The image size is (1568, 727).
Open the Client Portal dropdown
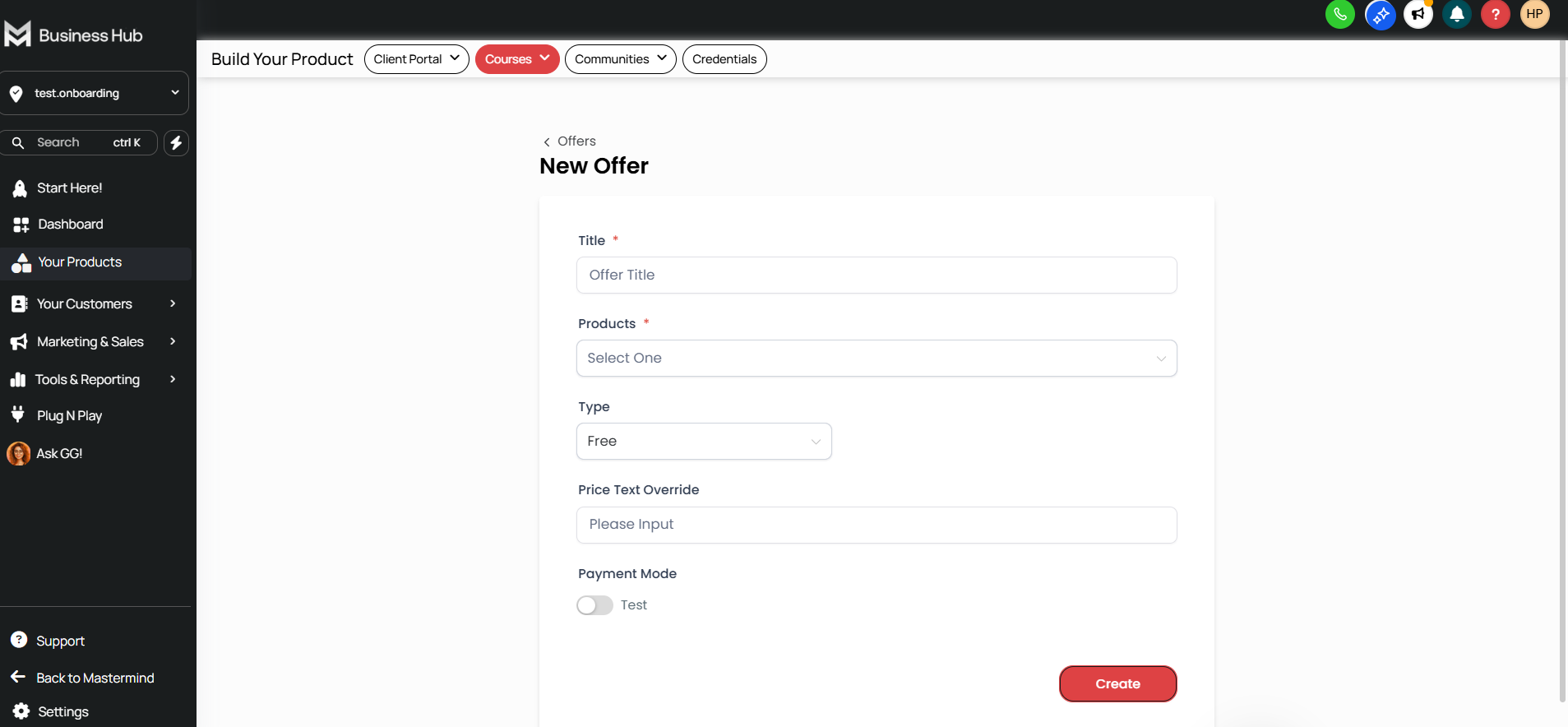416,59
